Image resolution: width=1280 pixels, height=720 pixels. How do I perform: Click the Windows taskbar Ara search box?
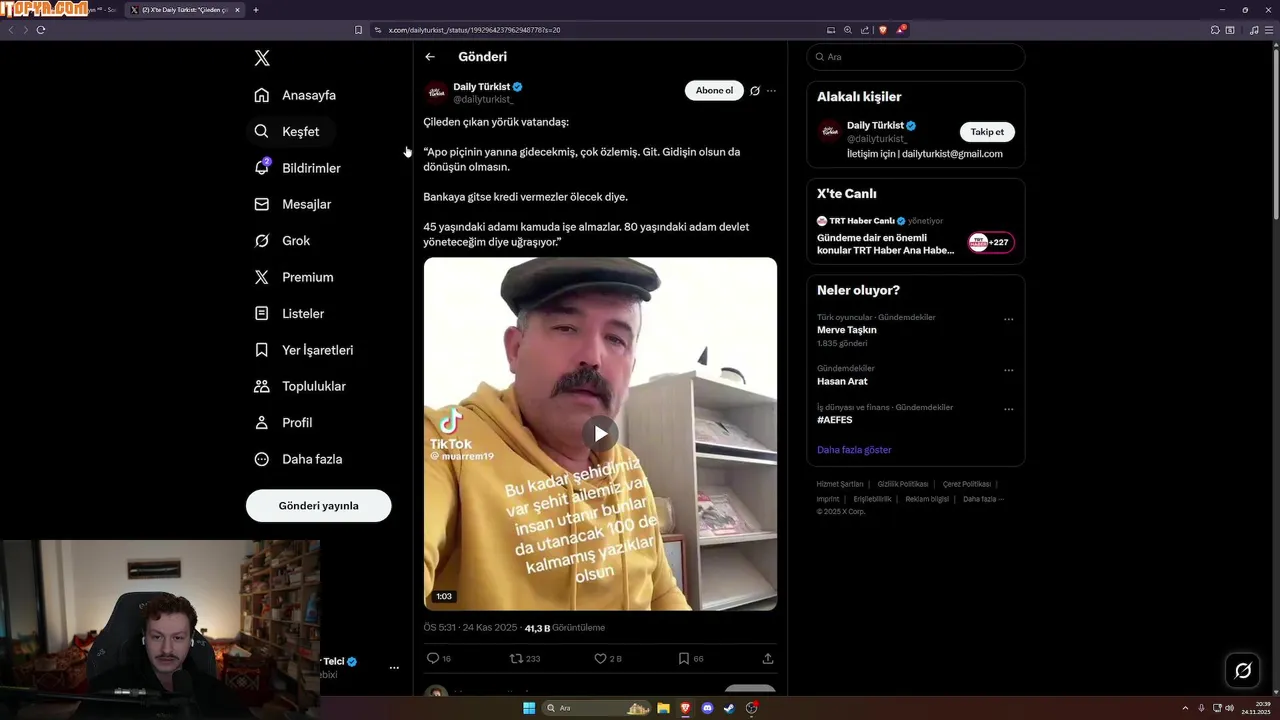[x=596, y=708]
